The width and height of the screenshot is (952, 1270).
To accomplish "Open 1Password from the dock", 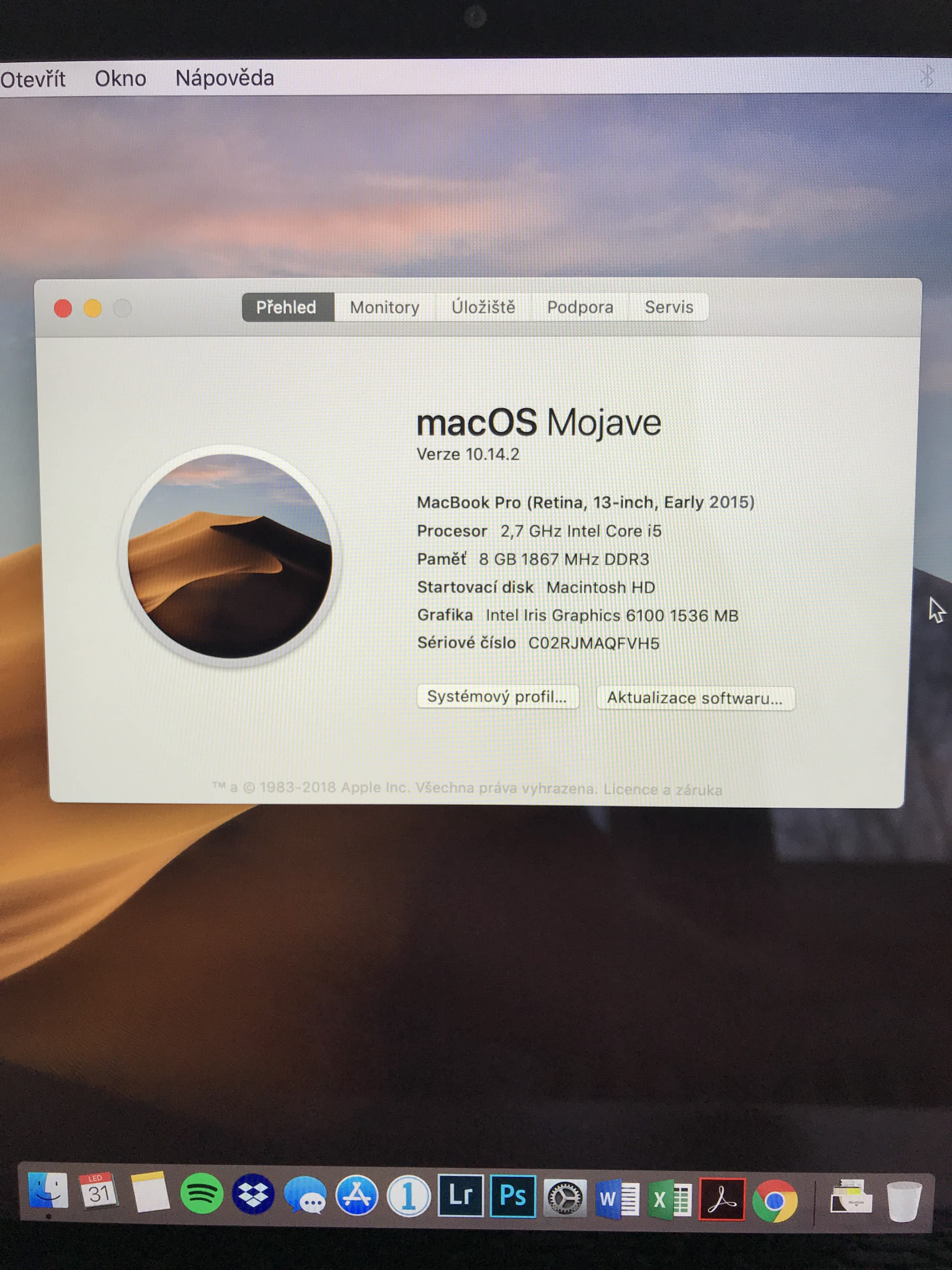I will click(409, 1197).
